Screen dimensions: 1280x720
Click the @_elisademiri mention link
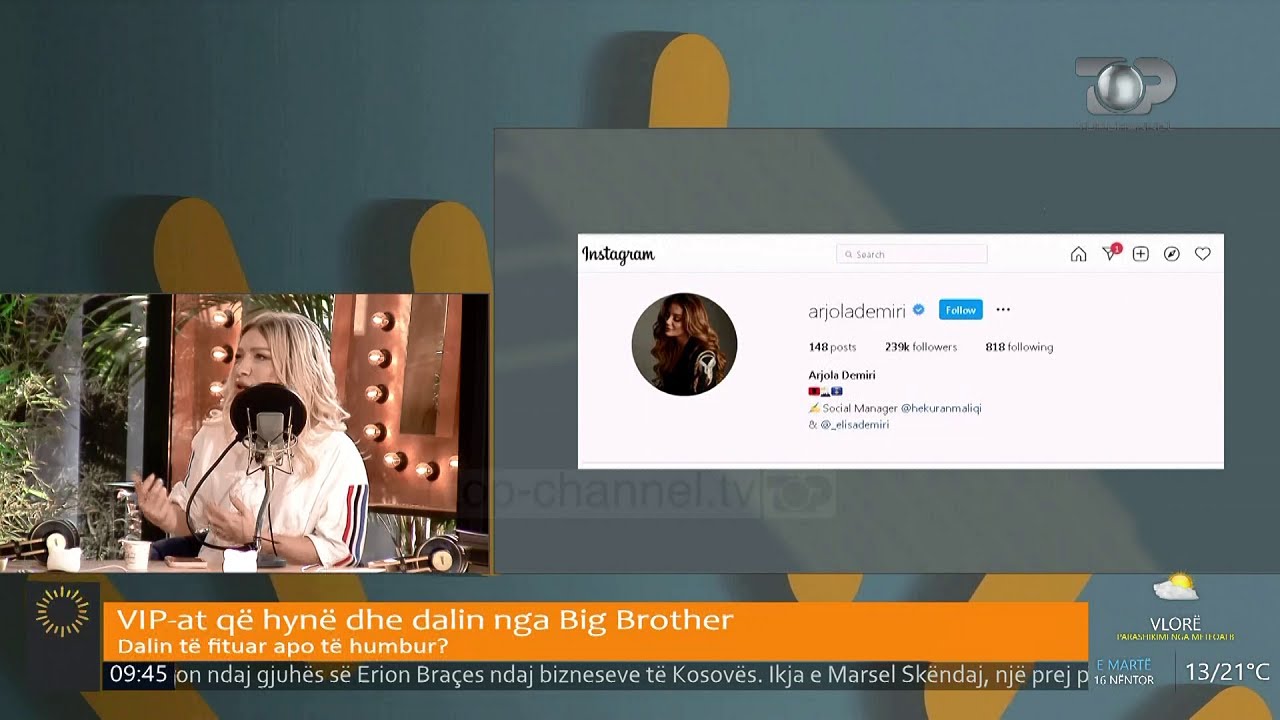855,424
